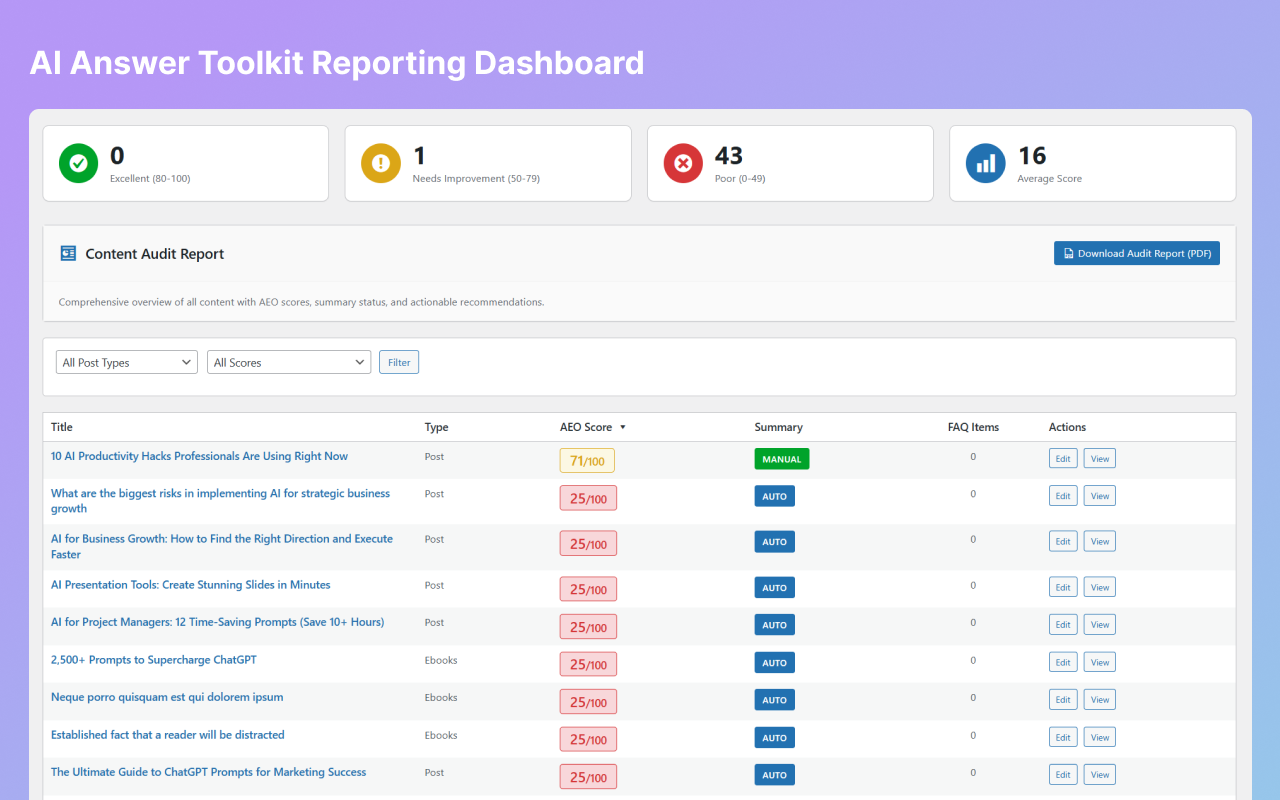Open 10 AI Productivity Hacks article link
Image resolution: width=1280 pixels, height=800 pixels.
199,456
